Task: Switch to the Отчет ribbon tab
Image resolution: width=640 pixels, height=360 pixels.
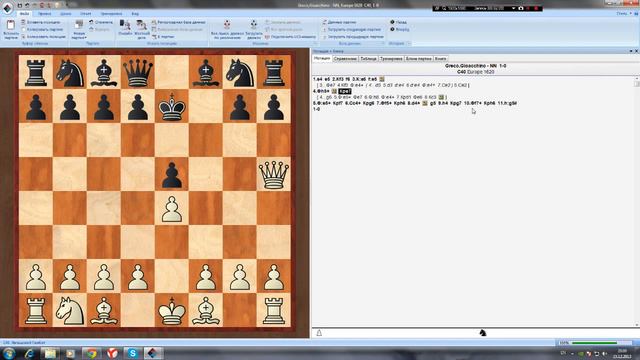Action: 85,14
